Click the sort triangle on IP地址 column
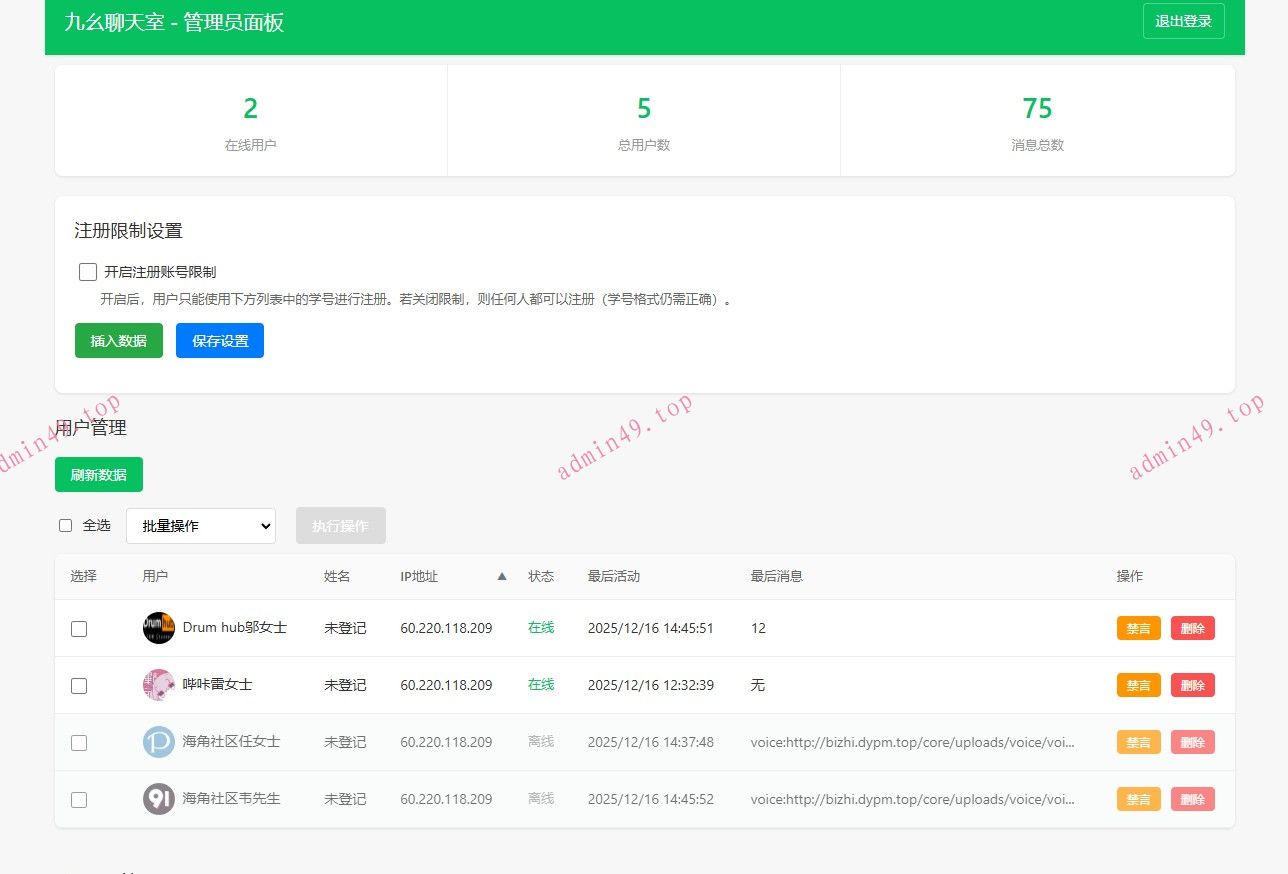Viewport: 1288px width, 874px height. point(501,576)
